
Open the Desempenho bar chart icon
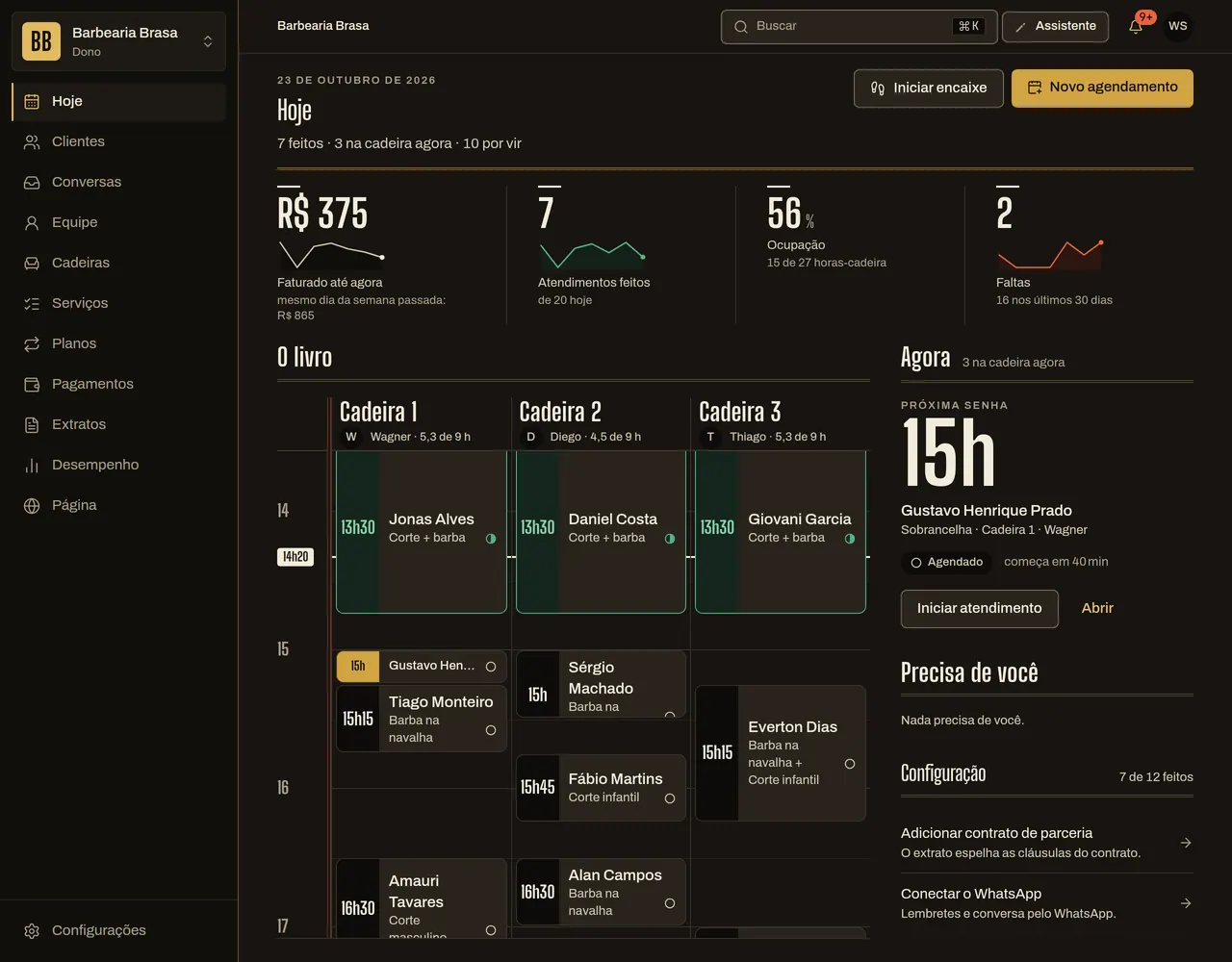pos(32,465)
